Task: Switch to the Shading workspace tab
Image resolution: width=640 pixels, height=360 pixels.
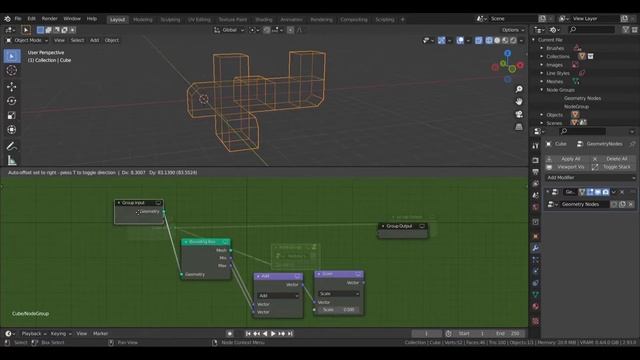Action: [x=264, y=20]
